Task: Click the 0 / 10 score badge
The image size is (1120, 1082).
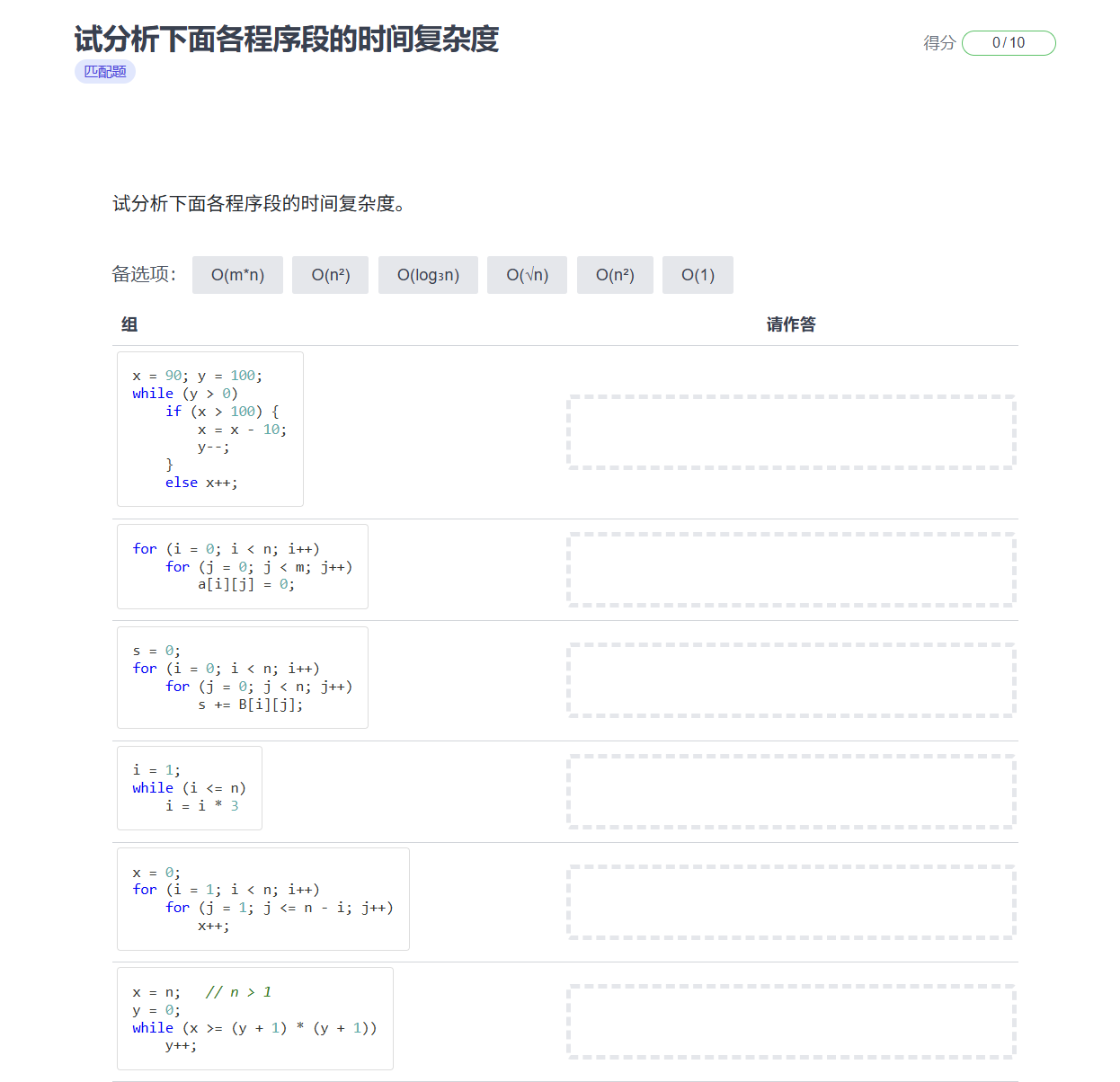Action: (x=1009, y=43)
